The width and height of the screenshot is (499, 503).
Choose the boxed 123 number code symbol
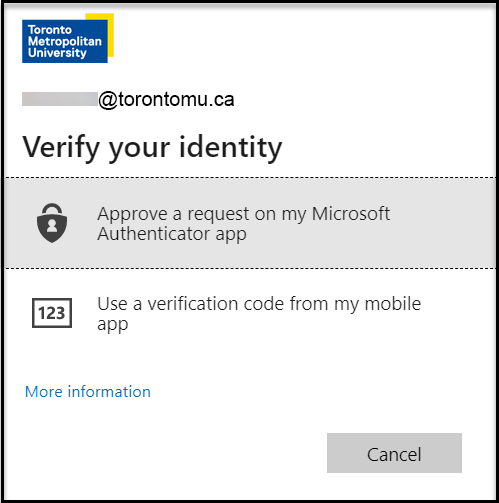pyautogui.click(x=52, y=313)
